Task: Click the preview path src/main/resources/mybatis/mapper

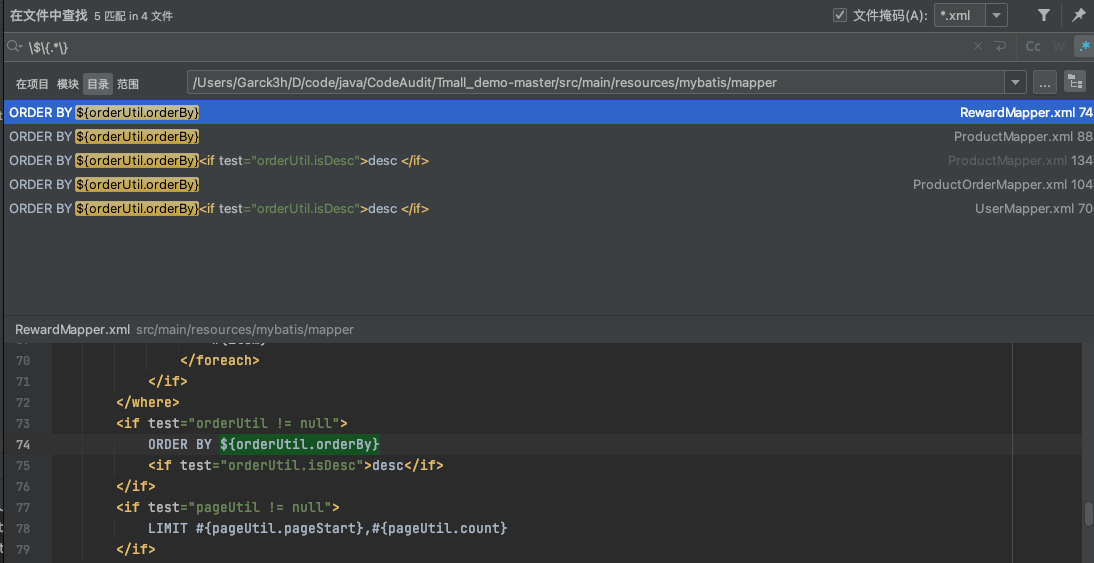Action: click(x=245, y=329)
